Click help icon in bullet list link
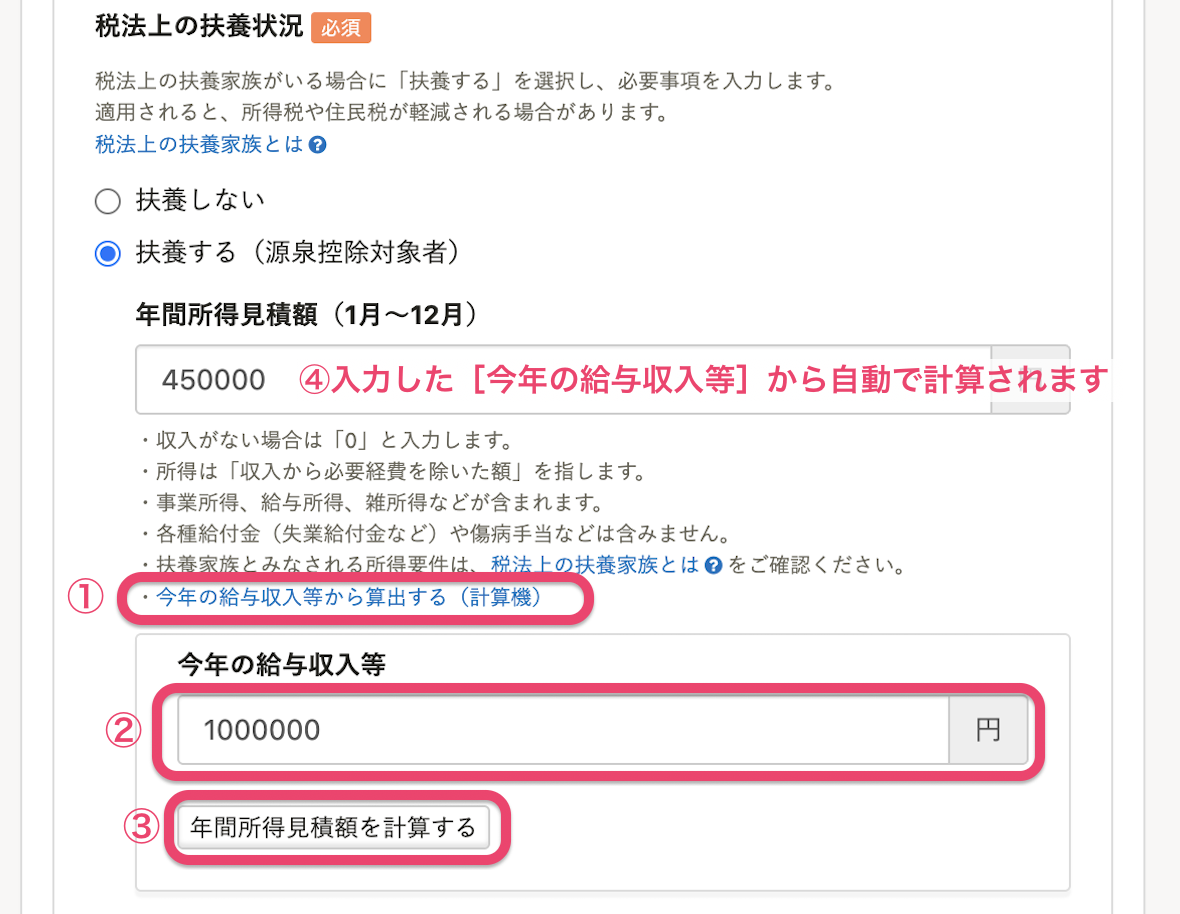Image resolution: width=1180 pixels, height=914 pixels. [x=713, y=566]
